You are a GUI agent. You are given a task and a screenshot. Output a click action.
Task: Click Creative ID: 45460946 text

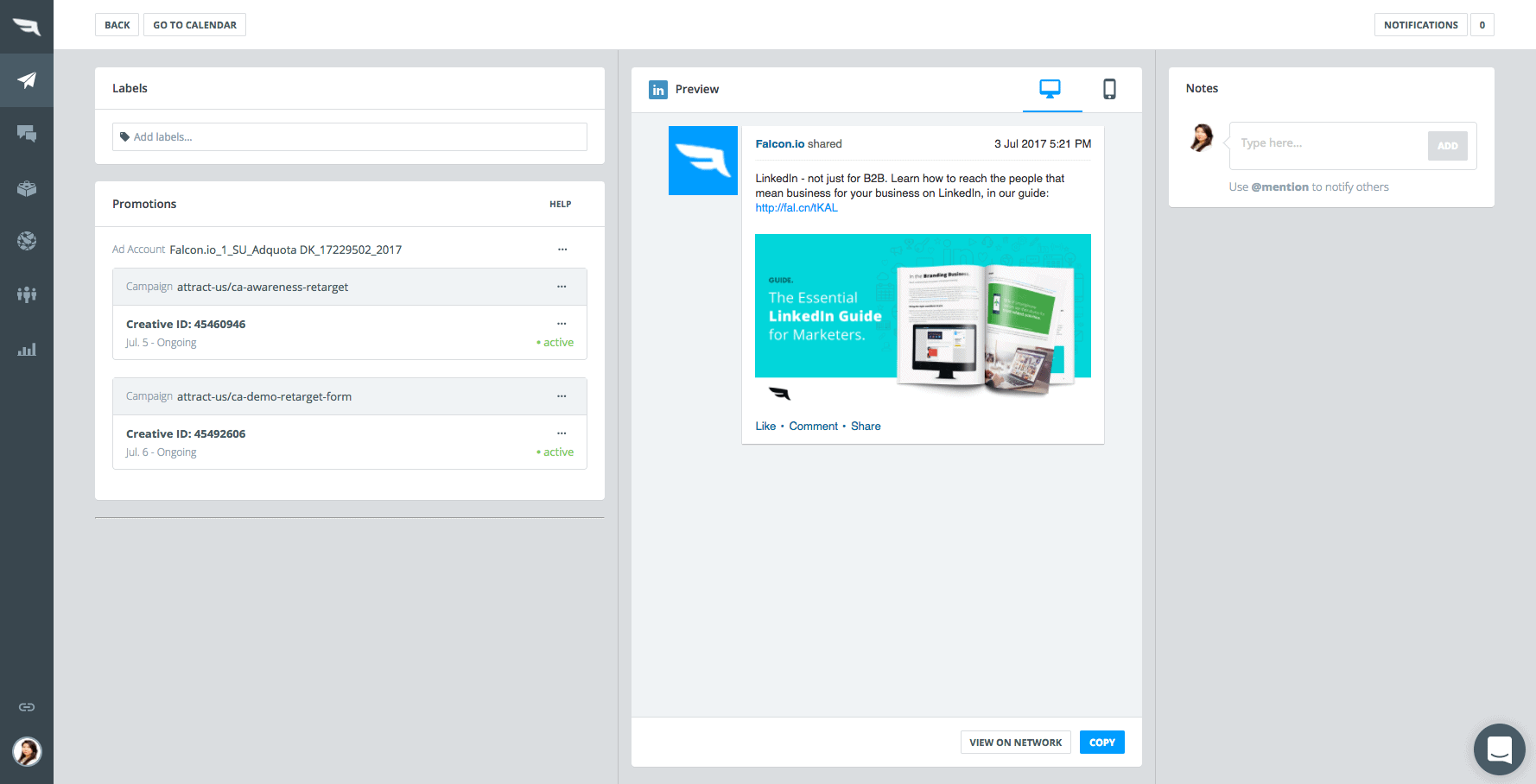point(186,325)
